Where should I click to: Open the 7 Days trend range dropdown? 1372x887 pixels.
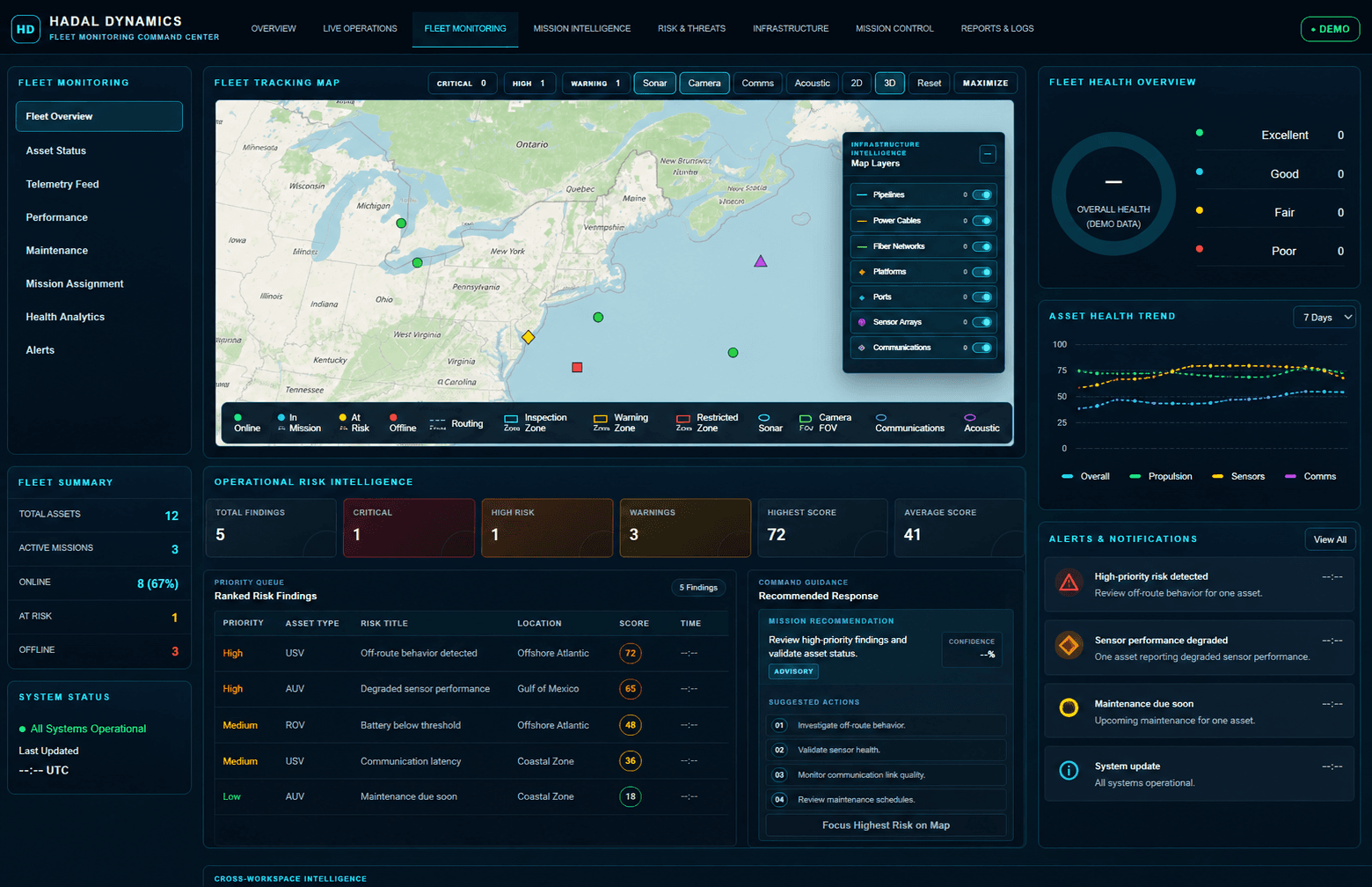(1325, 317)
